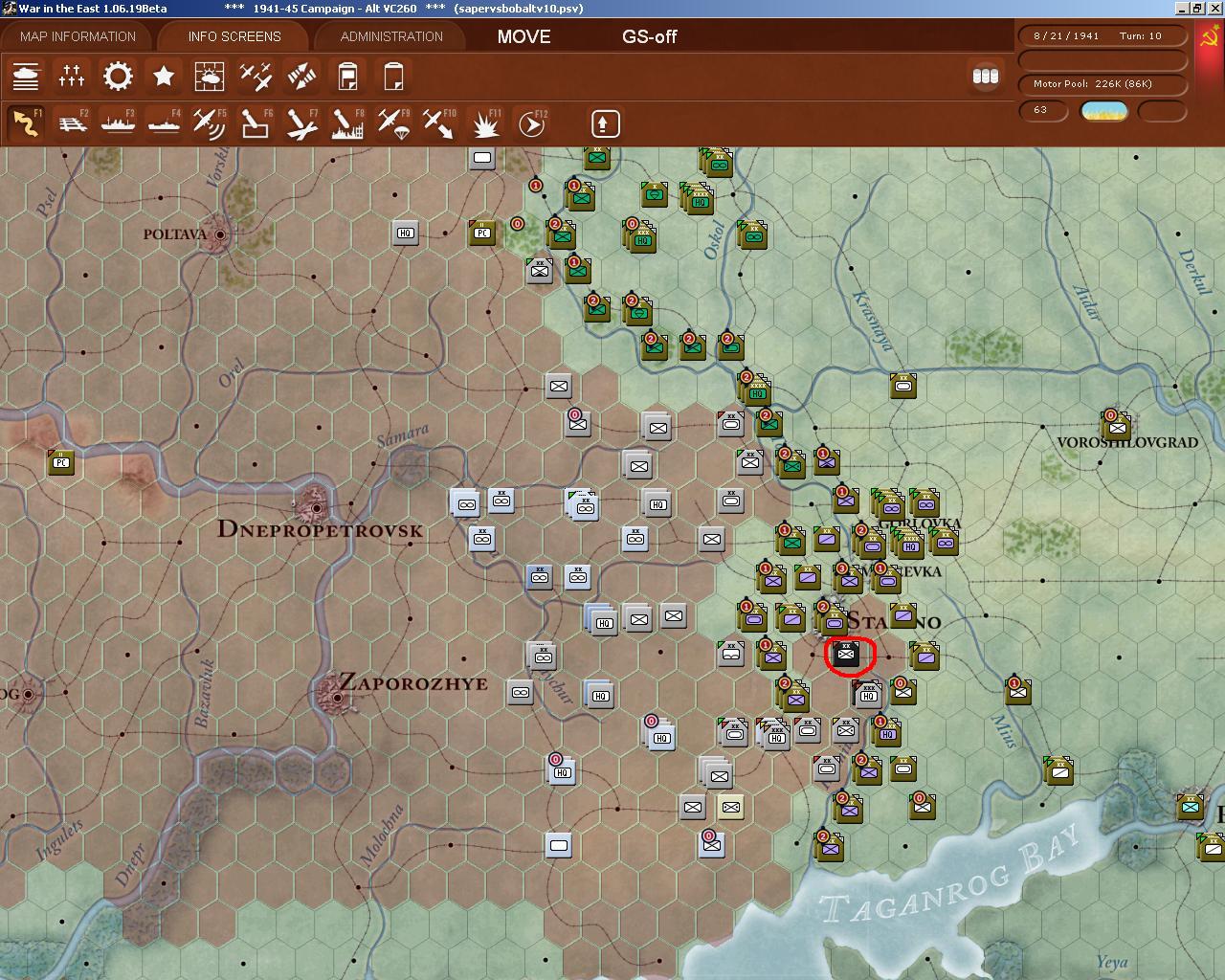Viewport: 1225px width, 980px height.
Task: Select the F4 Amphibious mode icon
Action: [x=164, y=123]
